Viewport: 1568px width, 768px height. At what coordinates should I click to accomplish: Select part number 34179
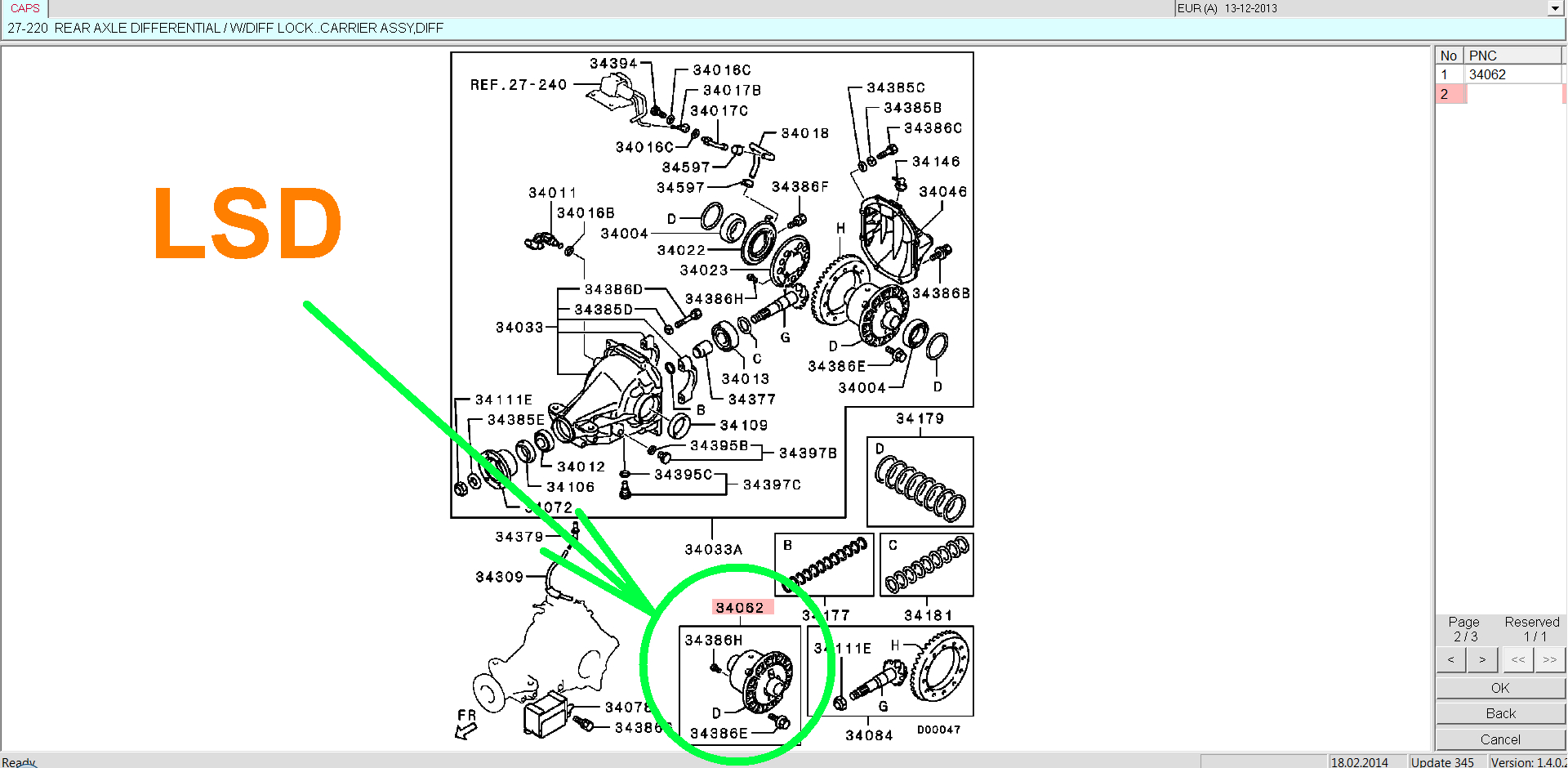(x=920, y=419)
